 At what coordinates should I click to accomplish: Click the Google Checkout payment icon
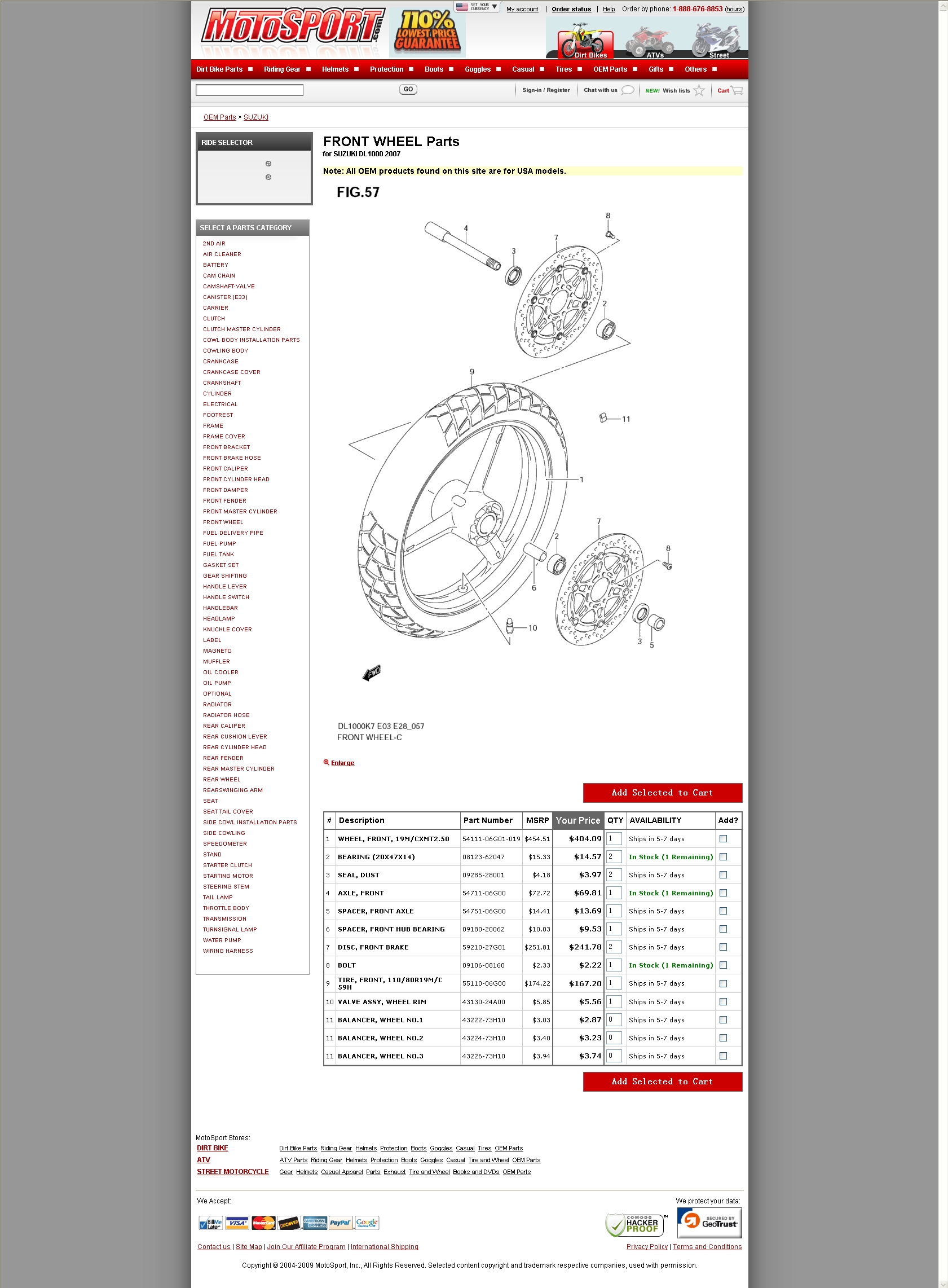click(367, 1223)
